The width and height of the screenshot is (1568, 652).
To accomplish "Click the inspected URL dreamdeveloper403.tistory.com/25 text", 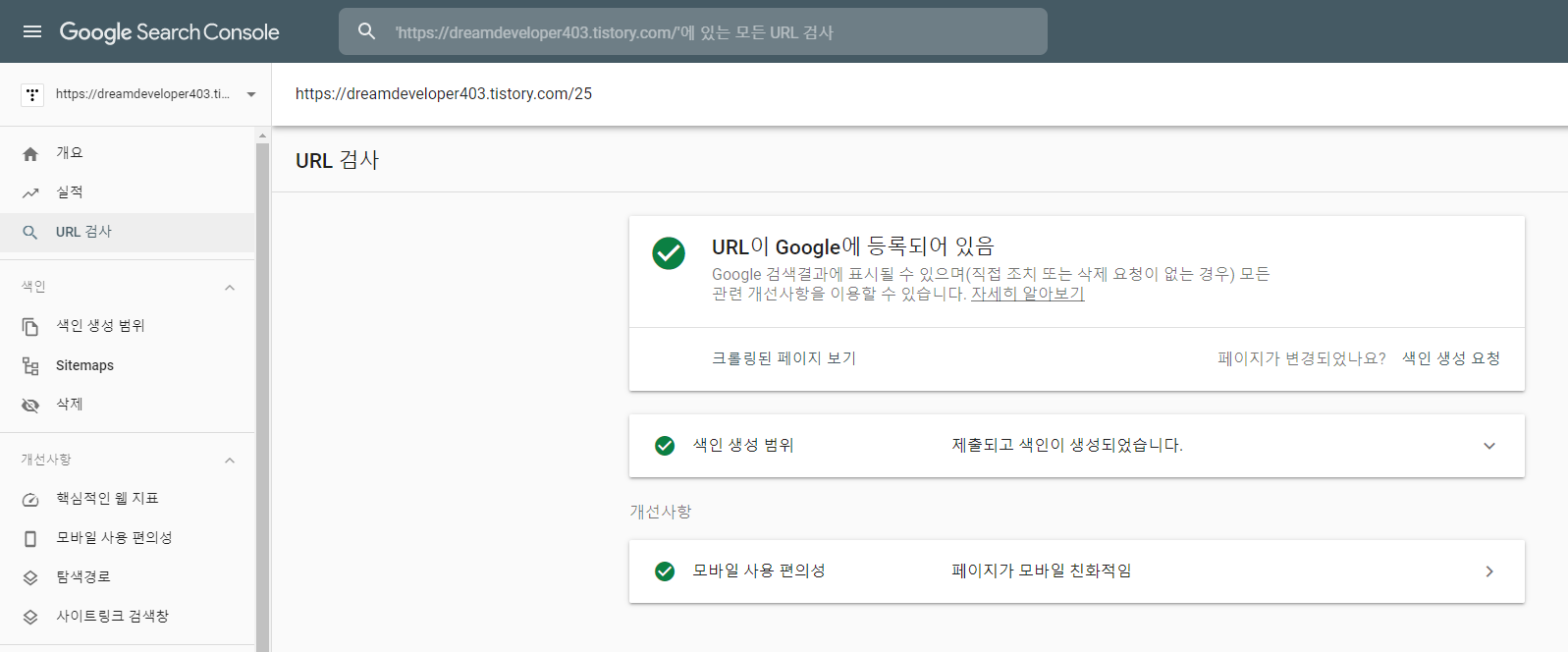I will 444,94.
